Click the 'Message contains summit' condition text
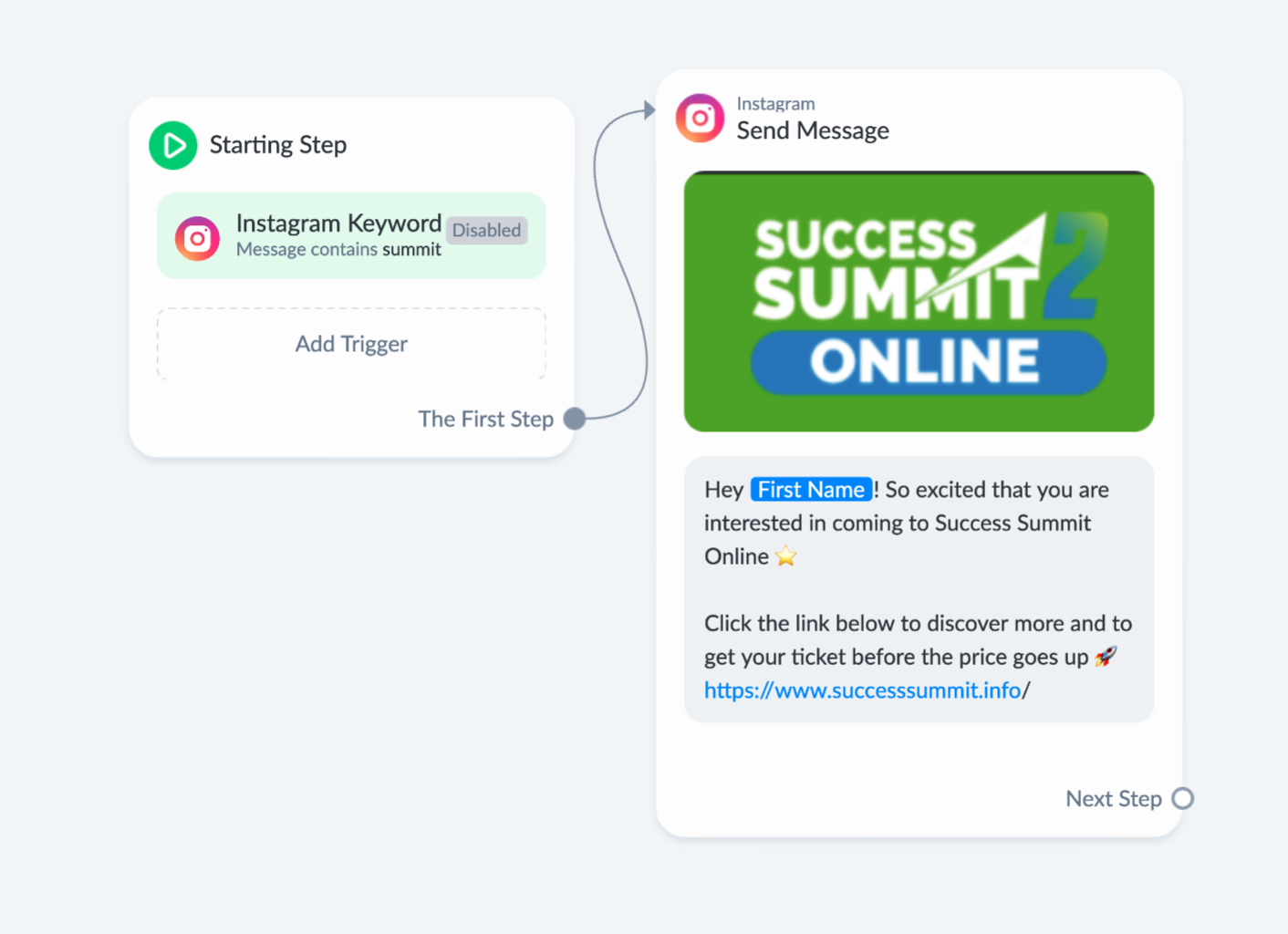Image resolution: width=1288 pixels, height=934 pixels. [x=338, y=250]
